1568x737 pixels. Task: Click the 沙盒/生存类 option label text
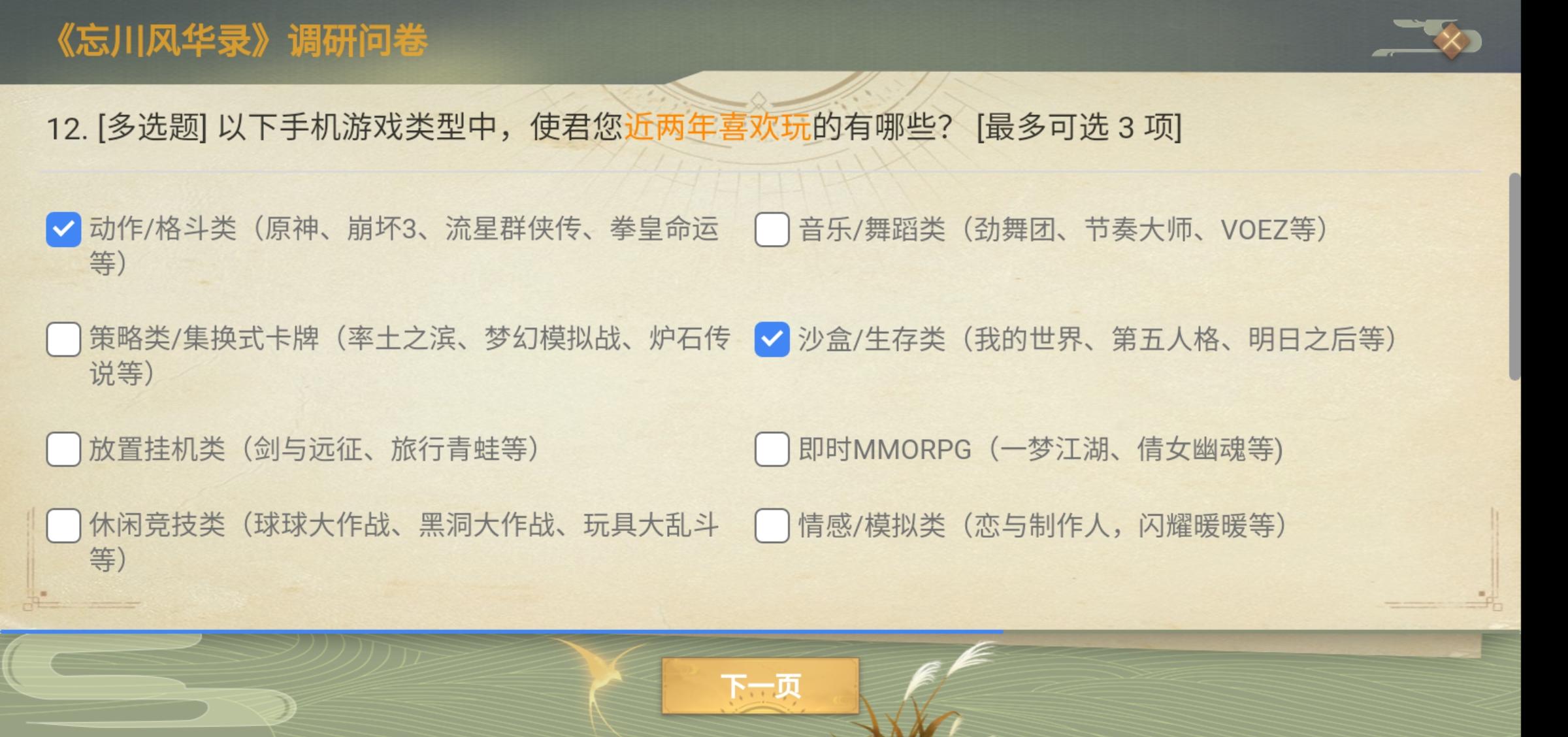click(x=1096, y=339)
